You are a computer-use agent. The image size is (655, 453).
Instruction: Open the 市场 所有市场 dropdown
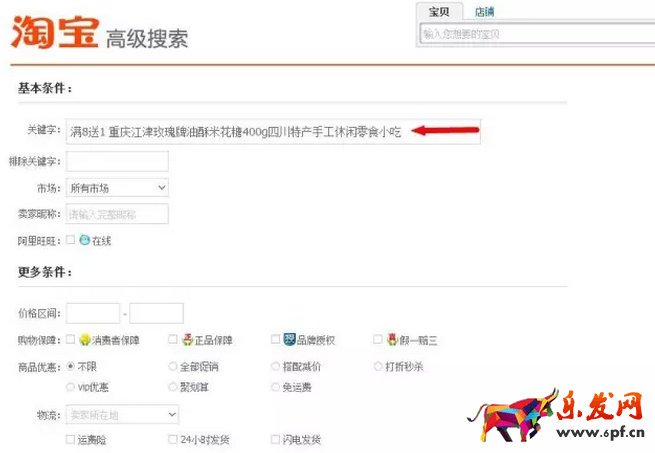coord(117,188)
